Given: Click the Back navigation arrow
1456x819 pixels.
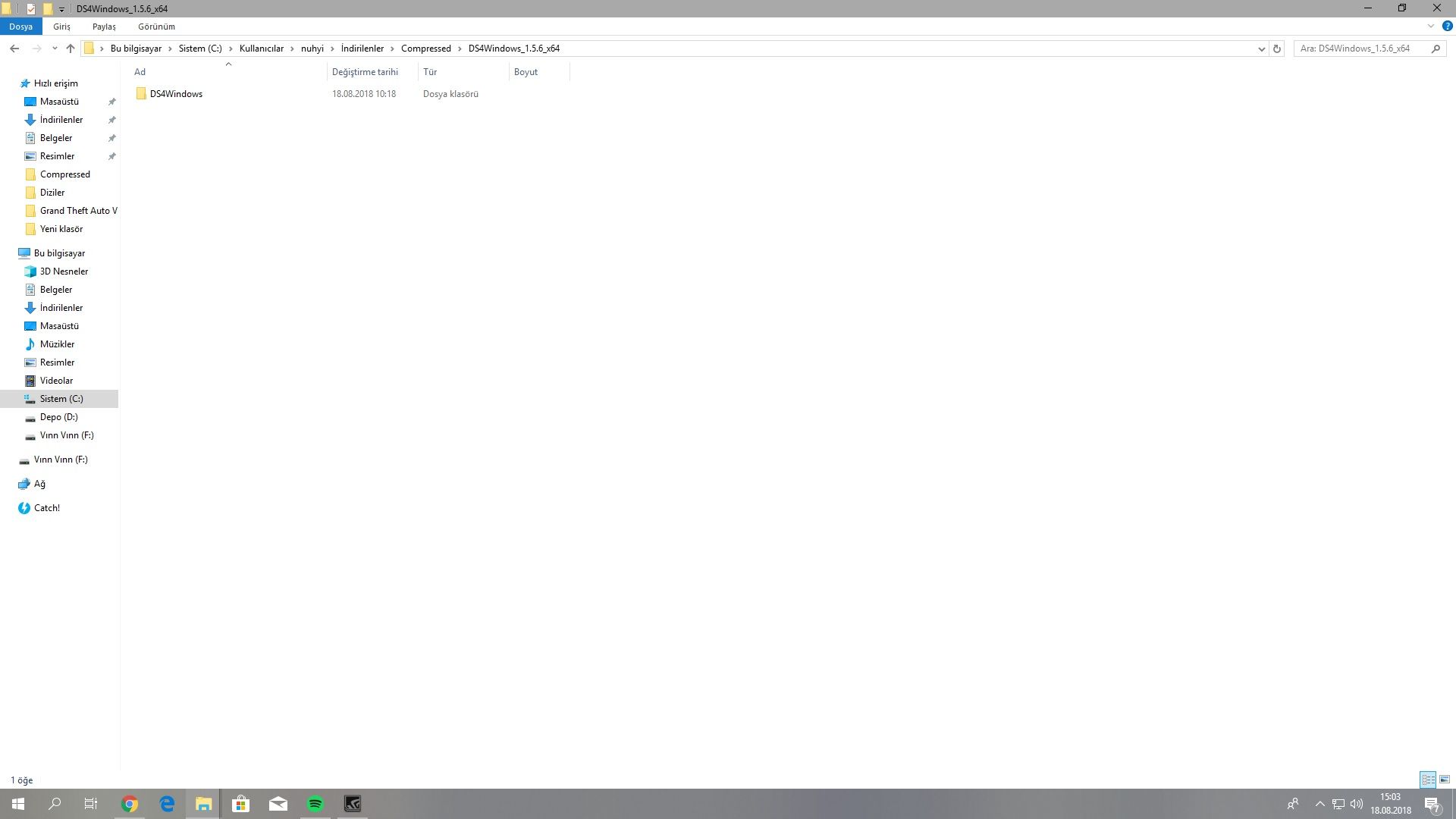Looking at the screenshot, I should click(14, 49).
